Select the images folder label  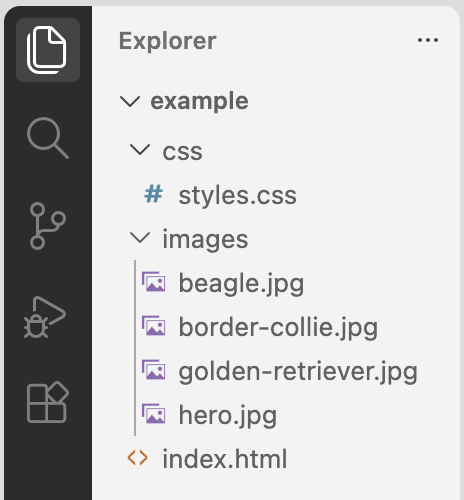tap(205, 240)
